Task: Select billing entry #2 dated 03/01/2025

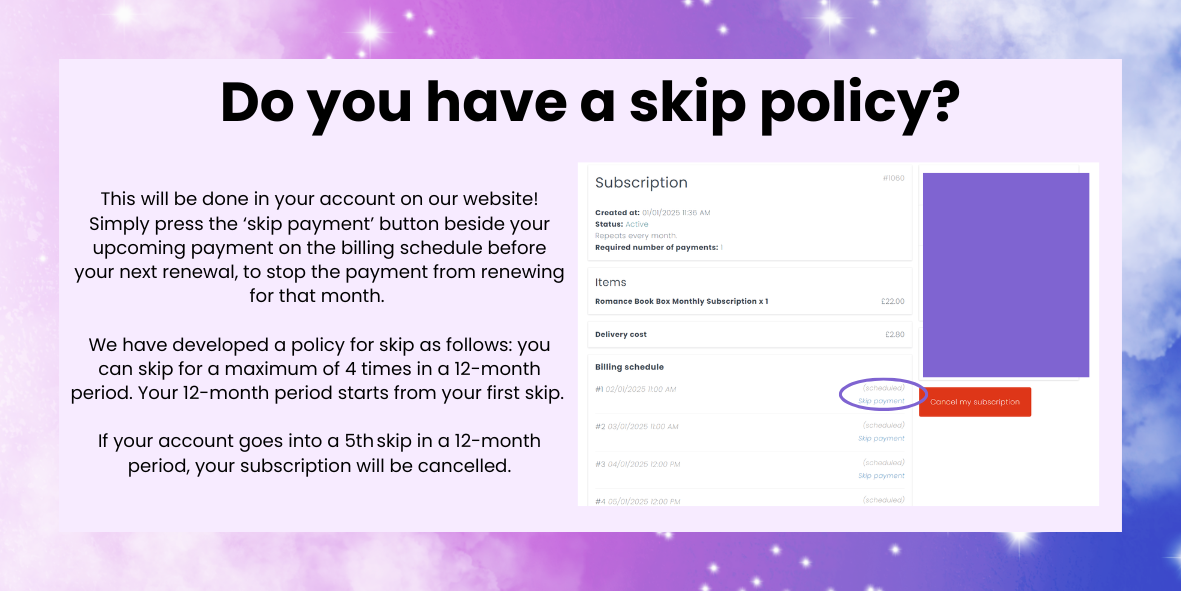Action: (x=636, y=427)
